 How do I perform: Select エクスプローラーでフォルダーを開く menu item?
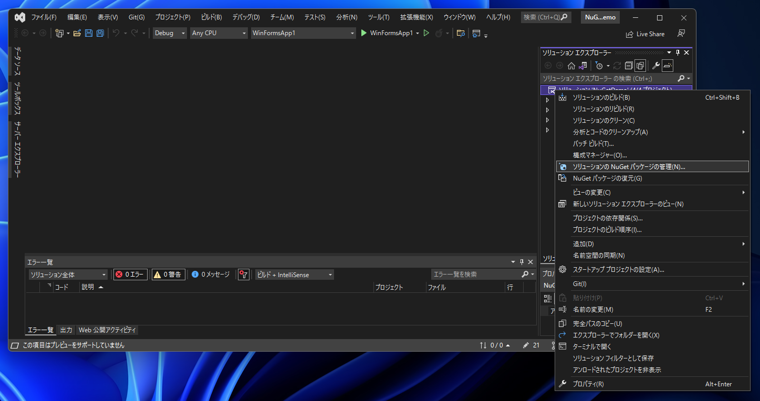[652, 335]
